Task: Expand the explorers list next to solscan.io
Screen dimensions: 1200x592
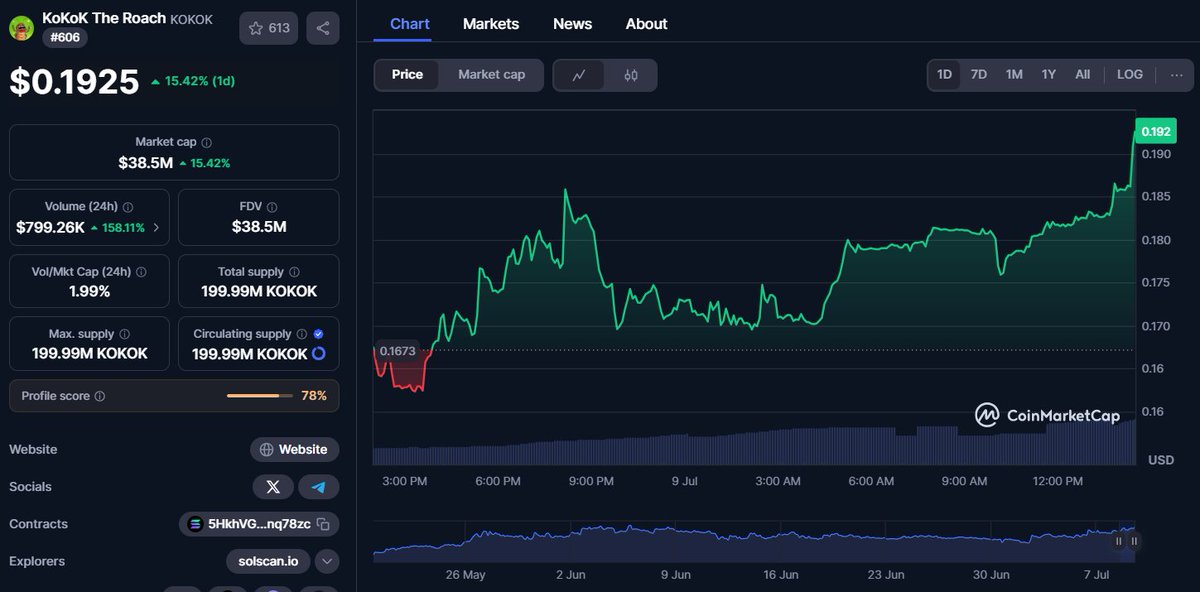Action: click(325, 562)
